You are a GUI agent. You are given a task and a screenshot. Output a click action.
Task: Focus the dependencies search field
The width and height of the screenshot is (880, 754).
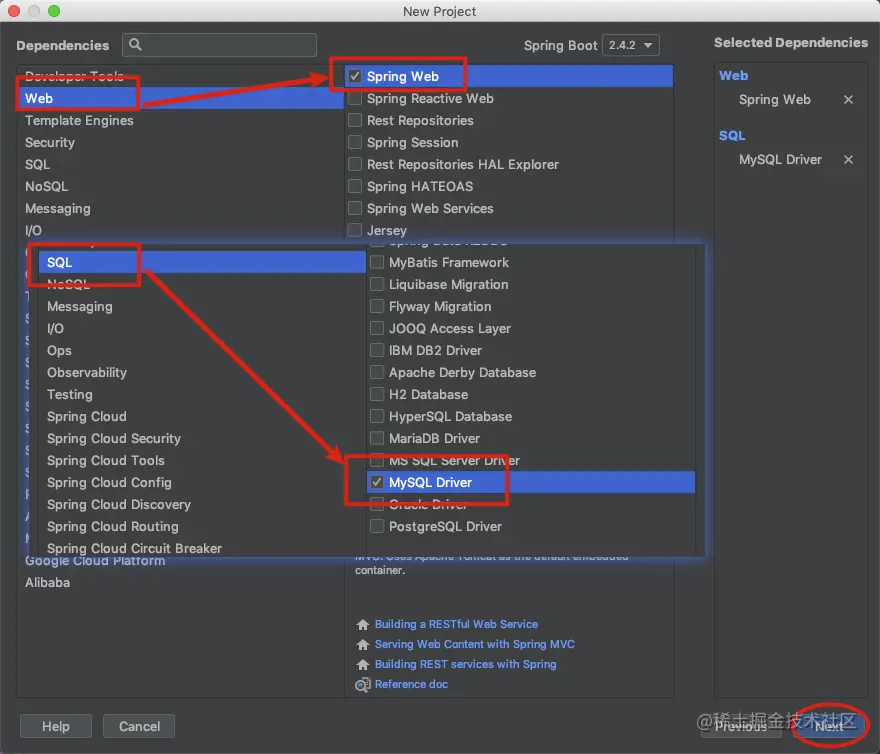[x=219, y=45]
